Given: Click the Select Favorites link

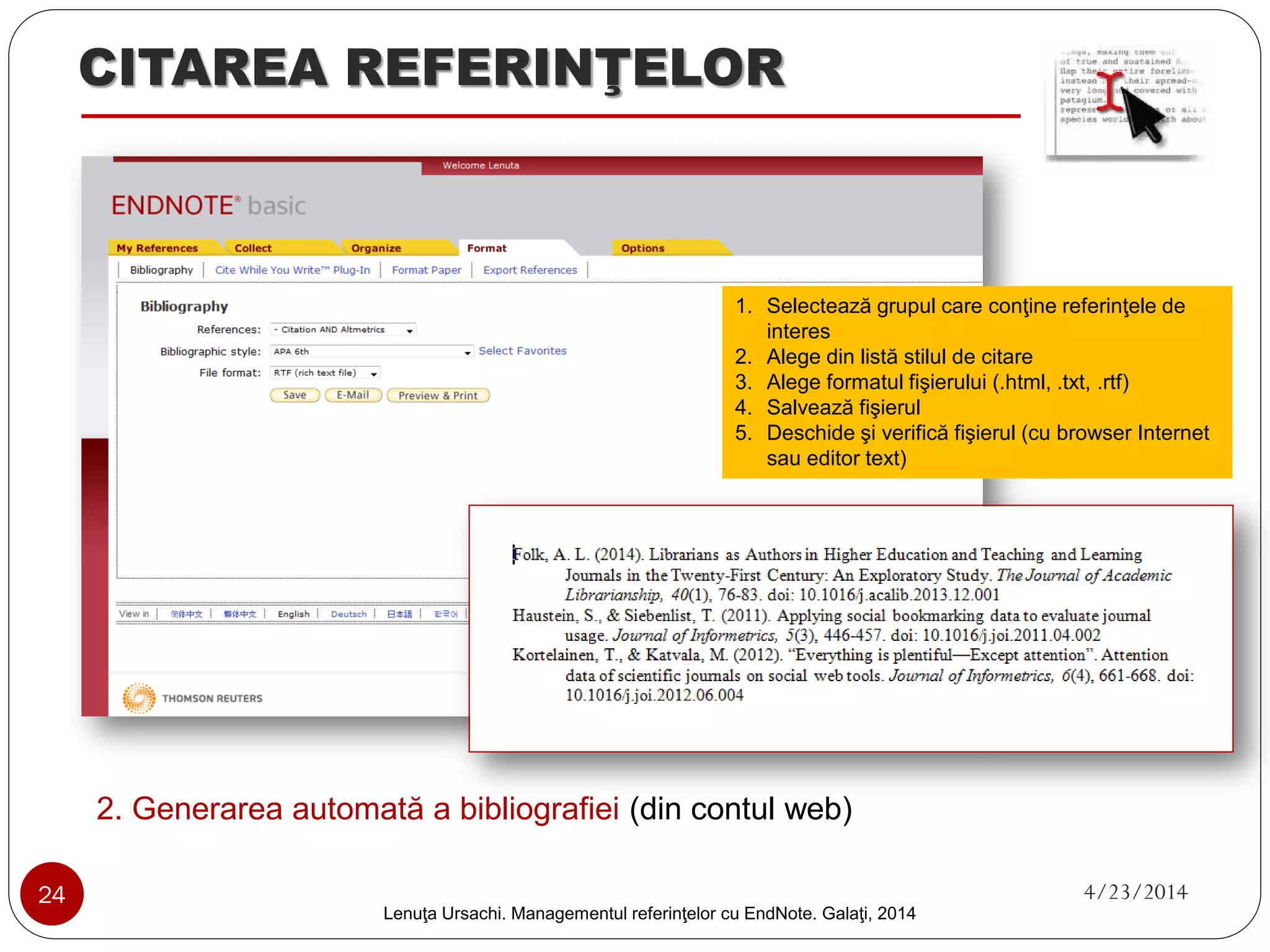Looking at the screenshot, I should 523,351.
